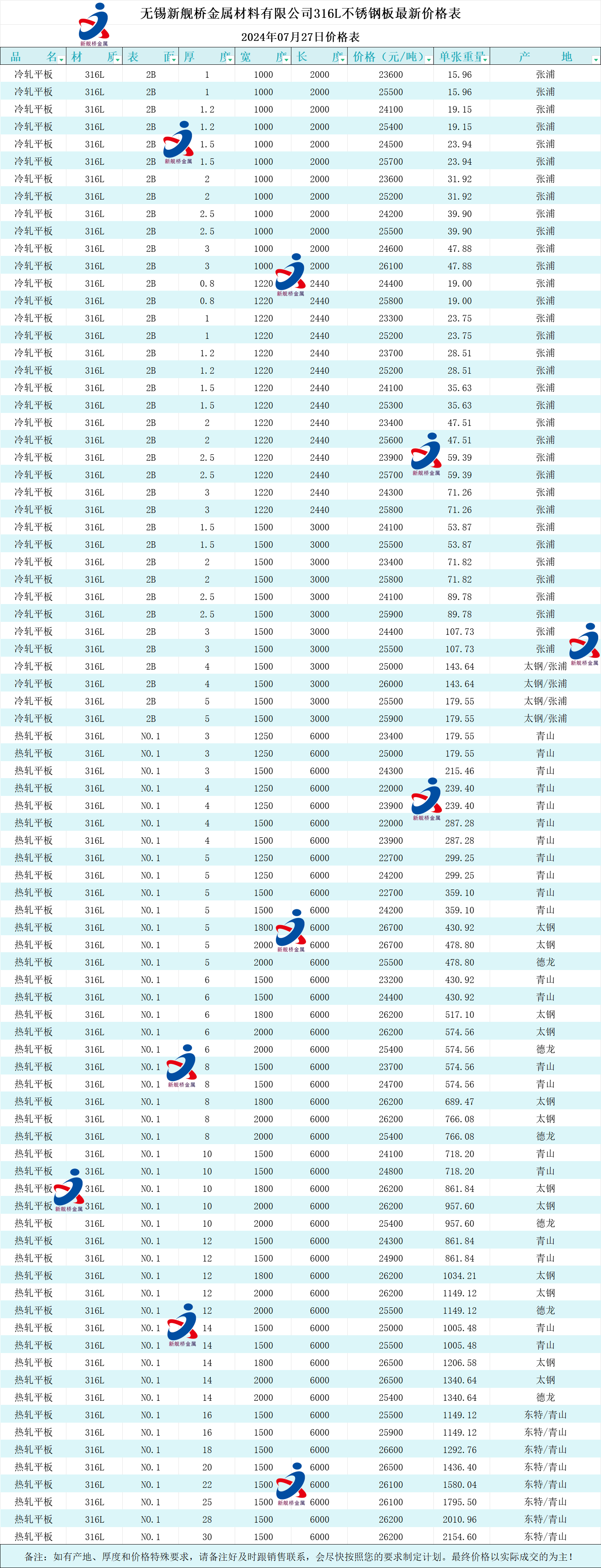Open the 品名 column filter dropdown
601x1568 pixels.
61,59
